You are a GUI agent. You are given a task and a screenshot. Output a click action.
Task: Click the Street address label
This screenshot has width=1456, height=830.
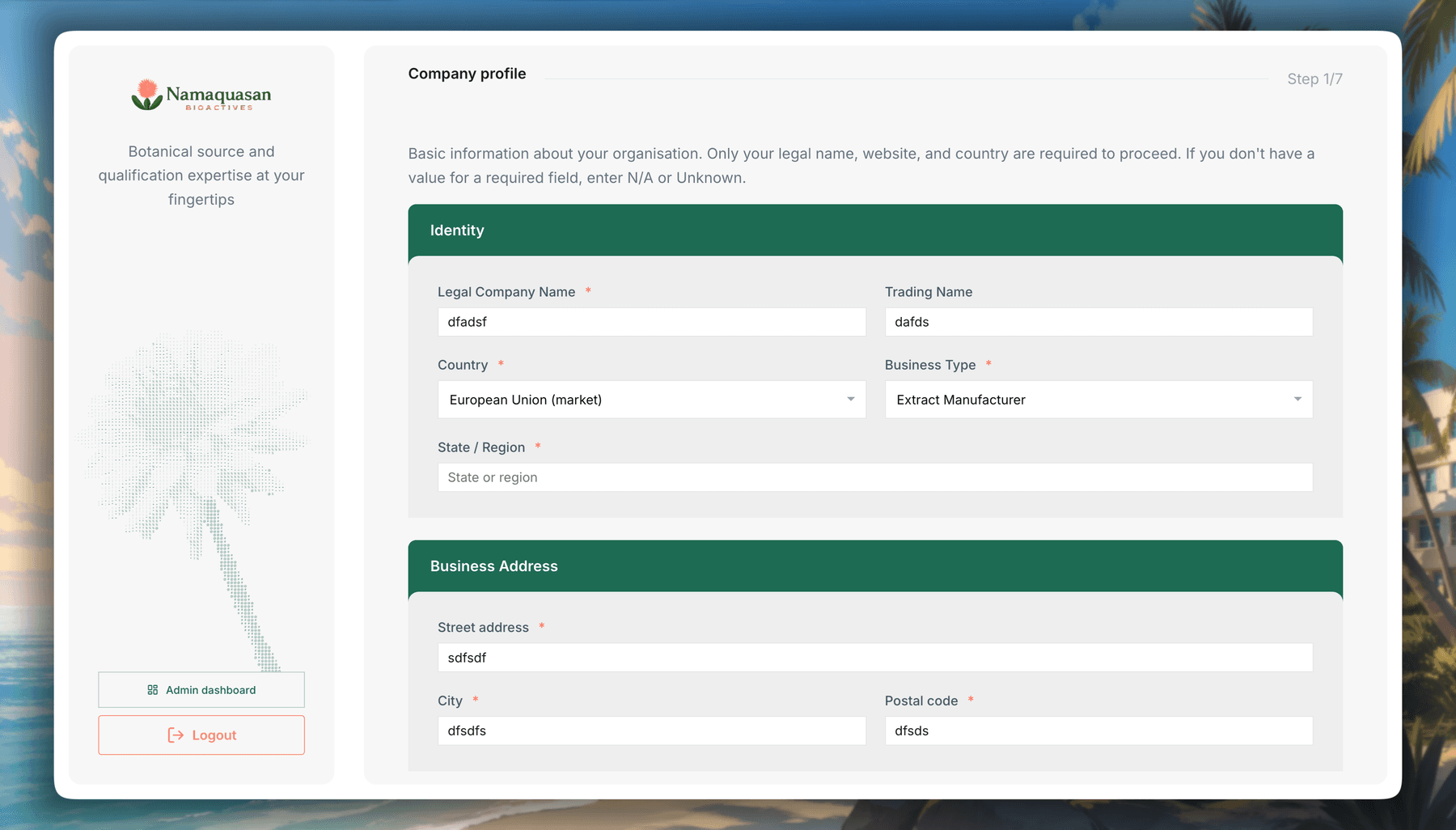coord(483,628)
